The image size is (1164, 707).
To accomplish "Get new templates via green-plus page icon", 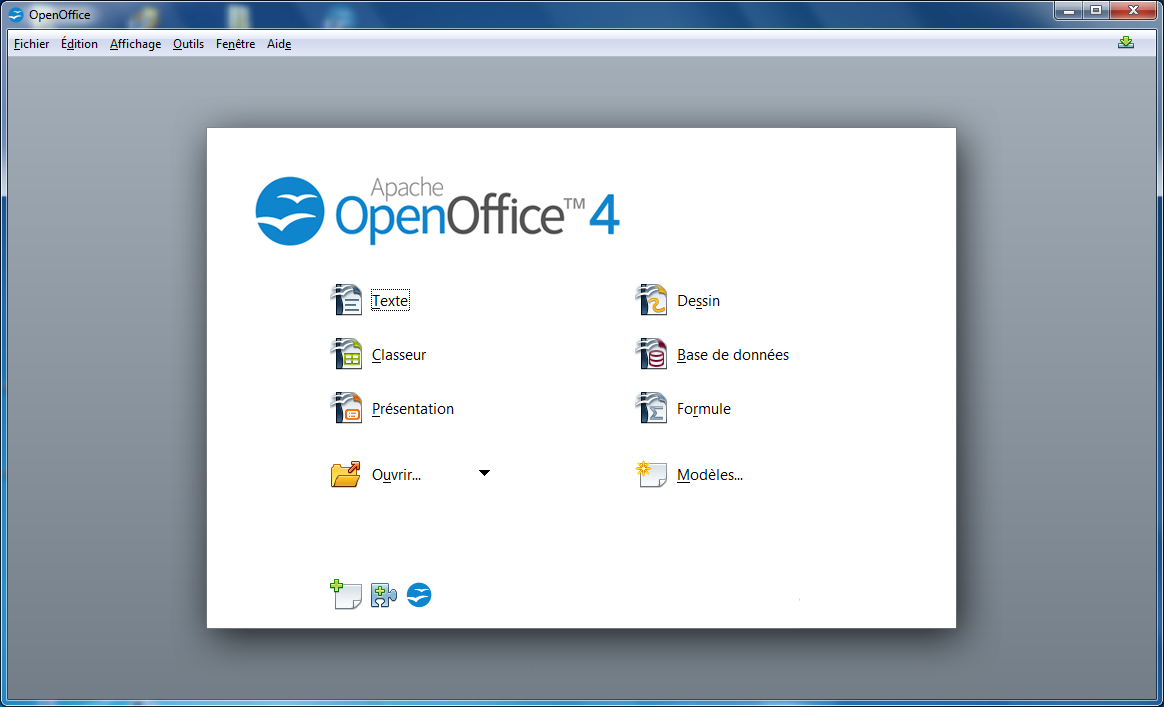I will (345, 595).
